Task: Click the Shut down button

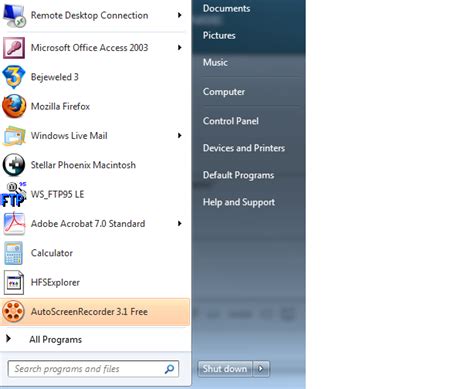Action: click(x=225, y=369)
